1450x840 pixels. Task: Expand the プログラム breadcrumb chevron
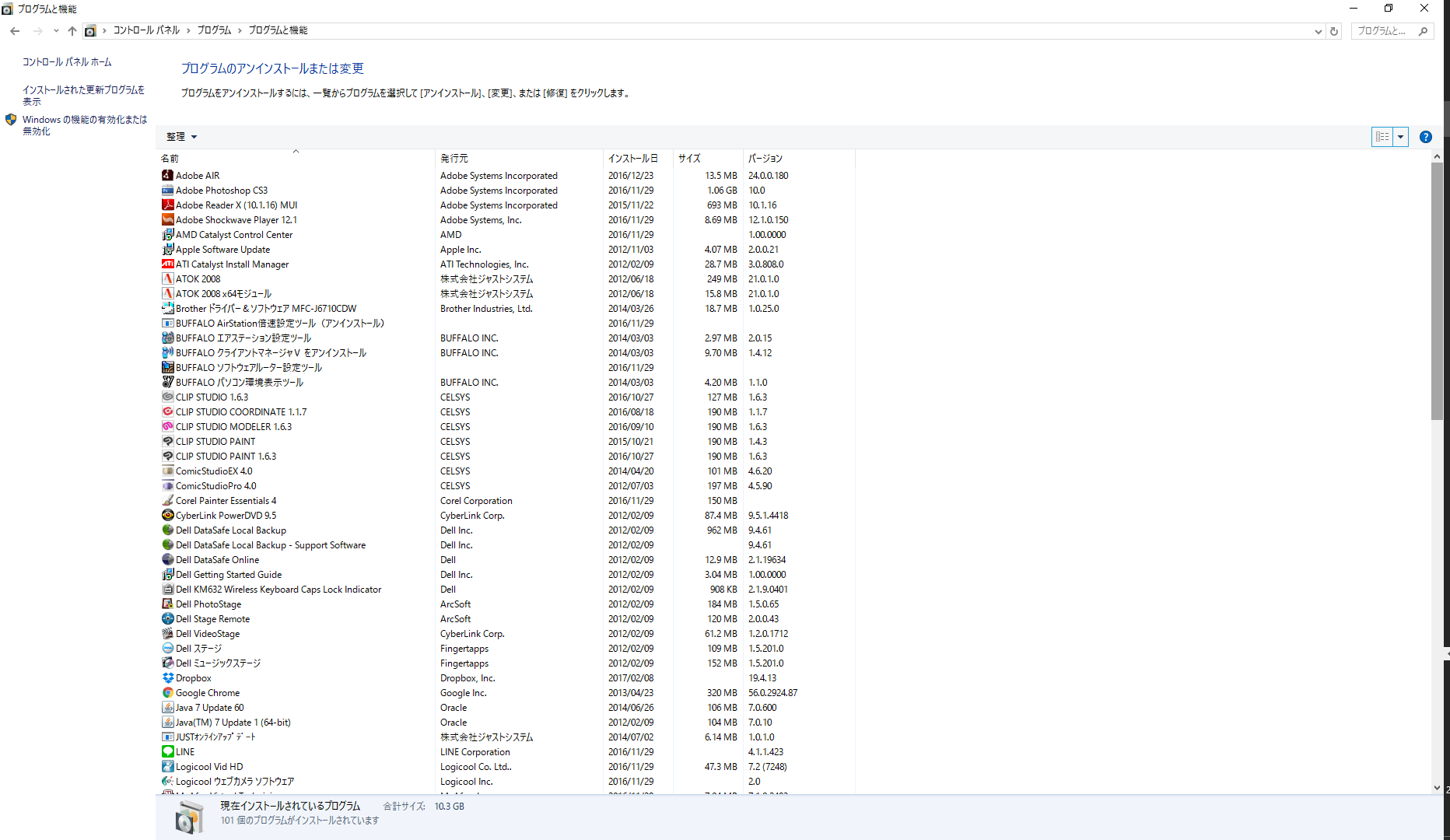(x=240, y=30)
